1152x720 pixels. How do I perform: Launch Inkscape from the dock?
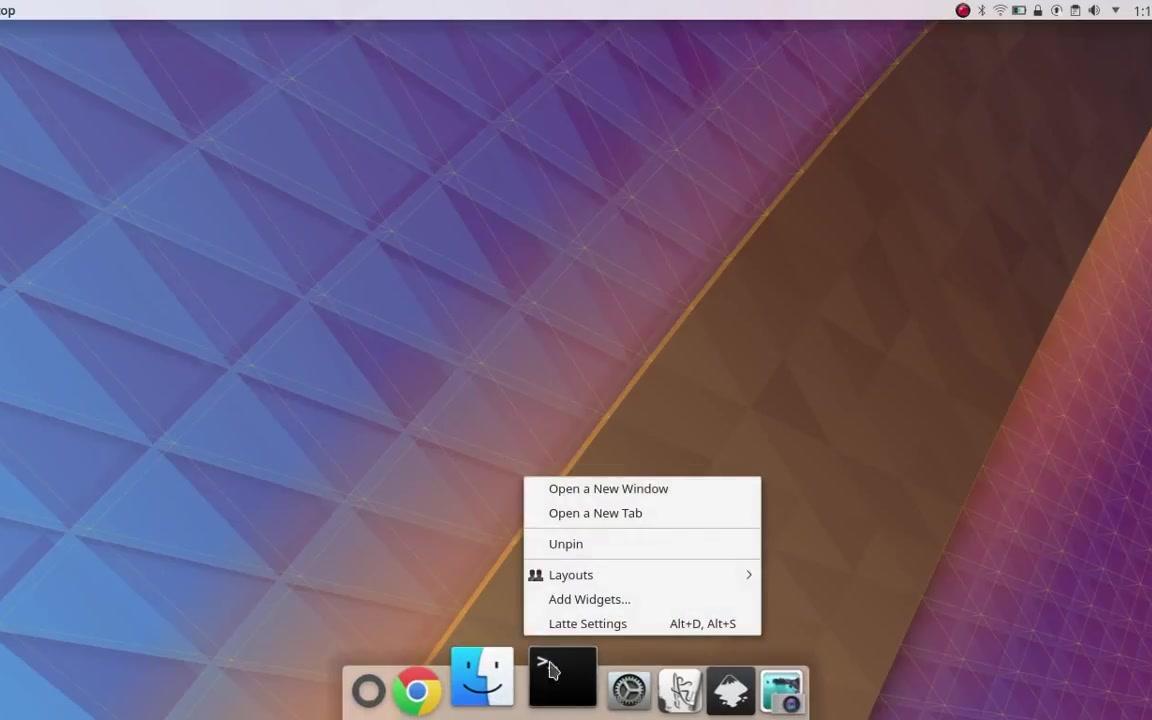[731, 691]
